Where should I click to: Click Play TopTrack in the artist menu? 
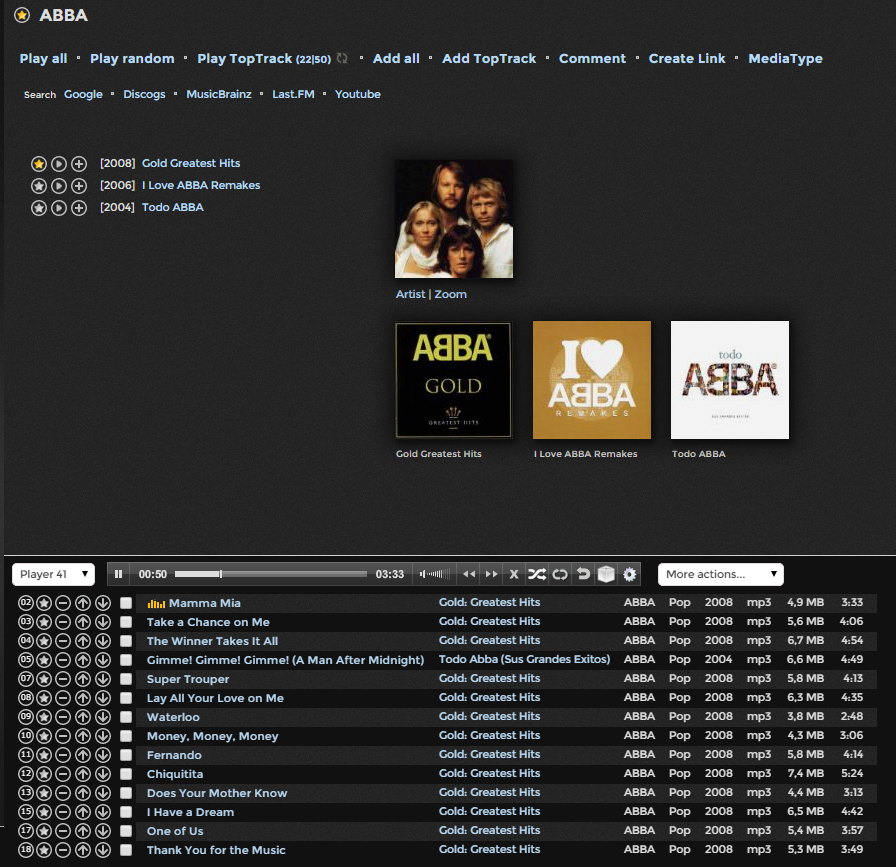244,59
